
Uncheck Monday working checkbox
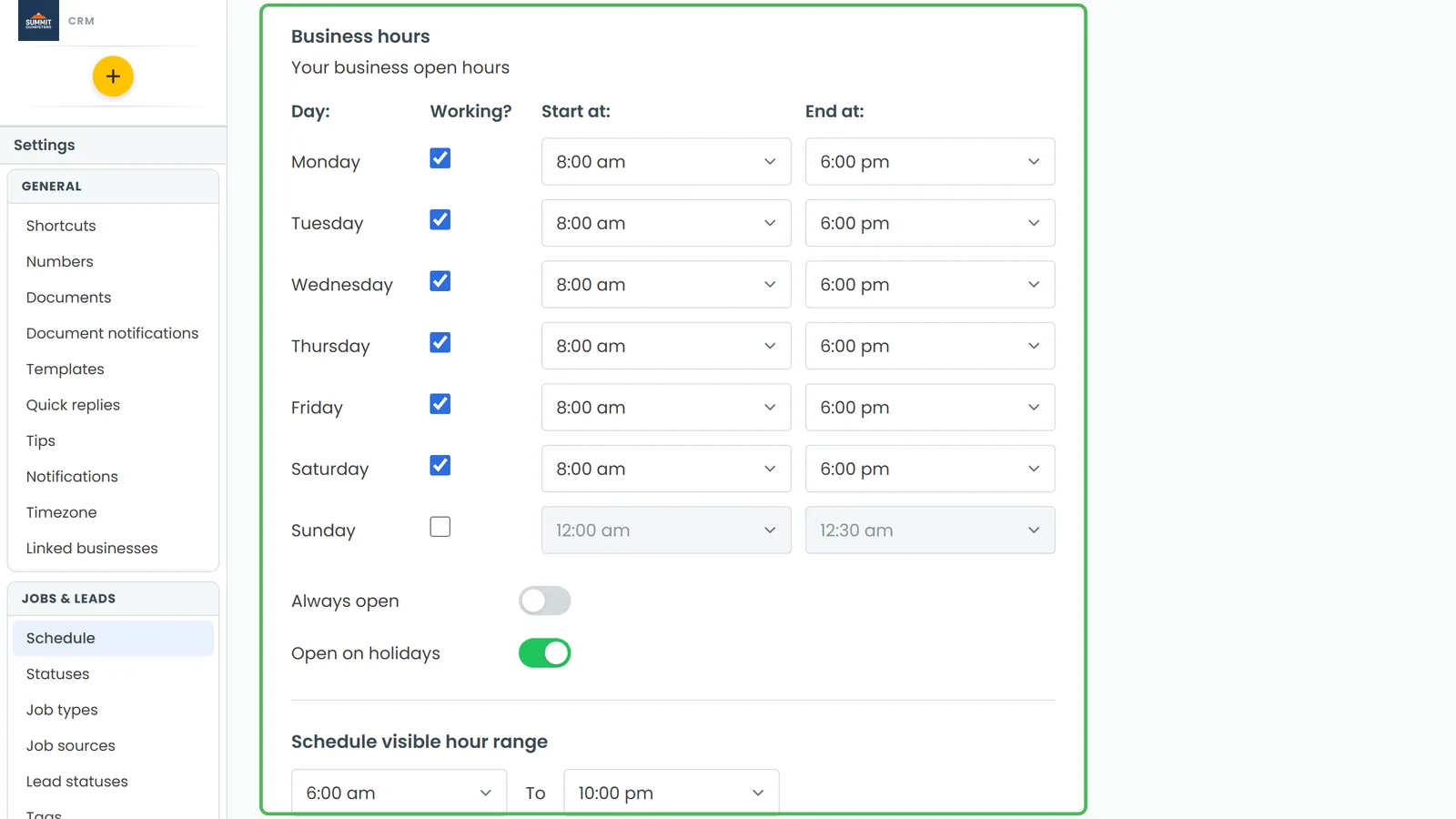click(440, 158)
